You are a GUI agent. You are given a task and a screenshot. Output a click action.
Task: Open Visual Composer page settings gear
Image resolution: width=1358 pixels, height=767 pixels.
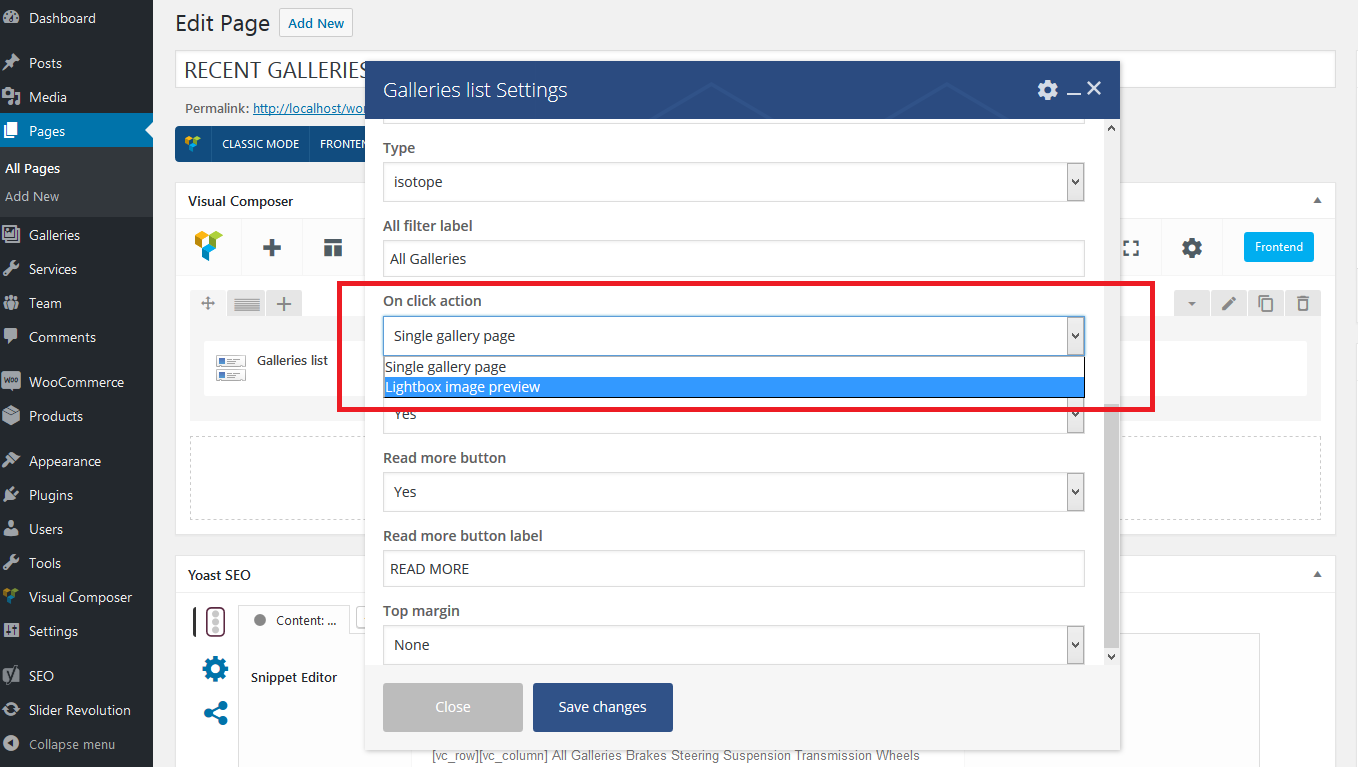[1191, 248]
